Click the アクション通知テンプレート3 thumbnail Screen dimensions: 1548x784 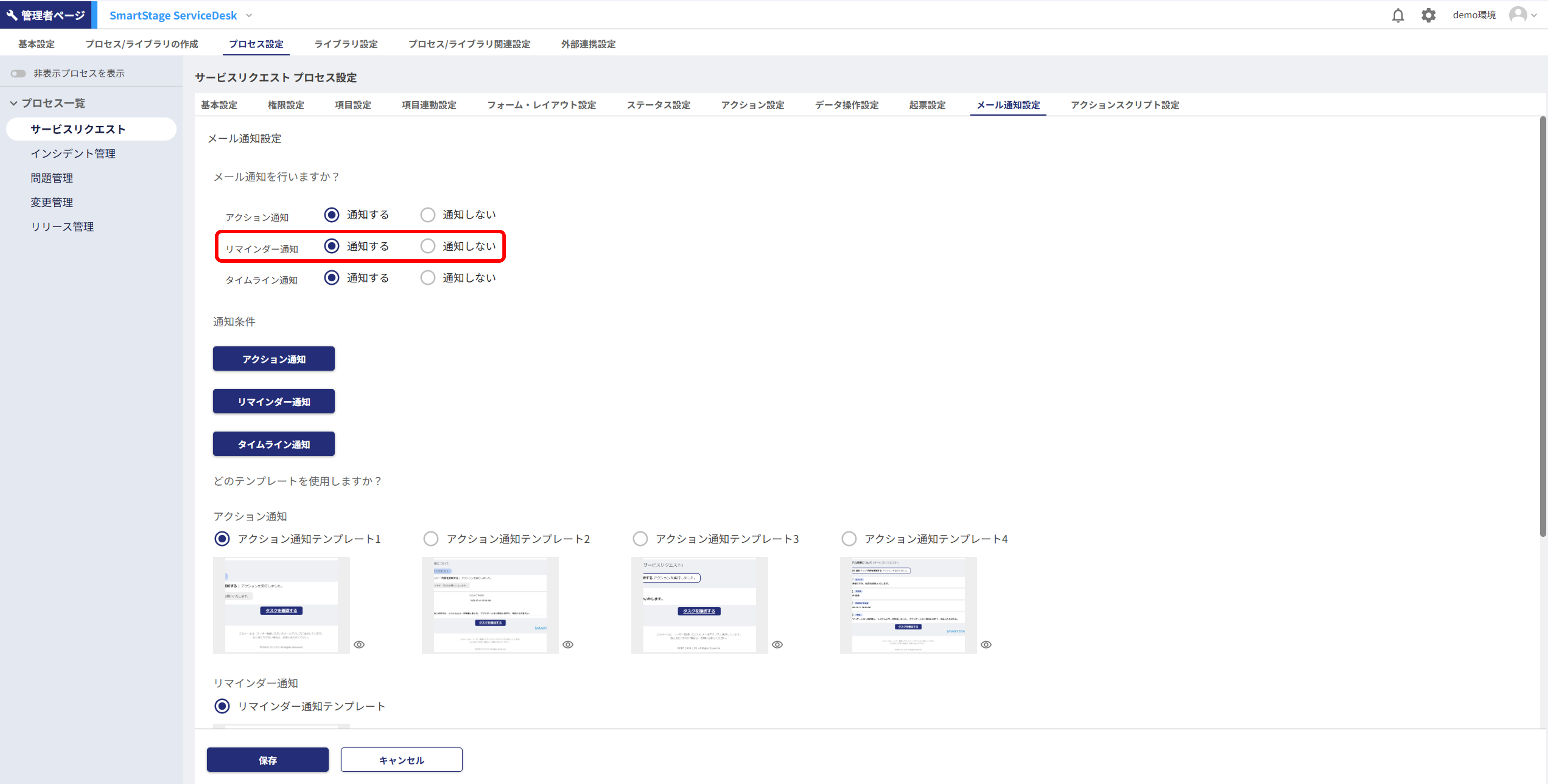click(x=699, y=605)
